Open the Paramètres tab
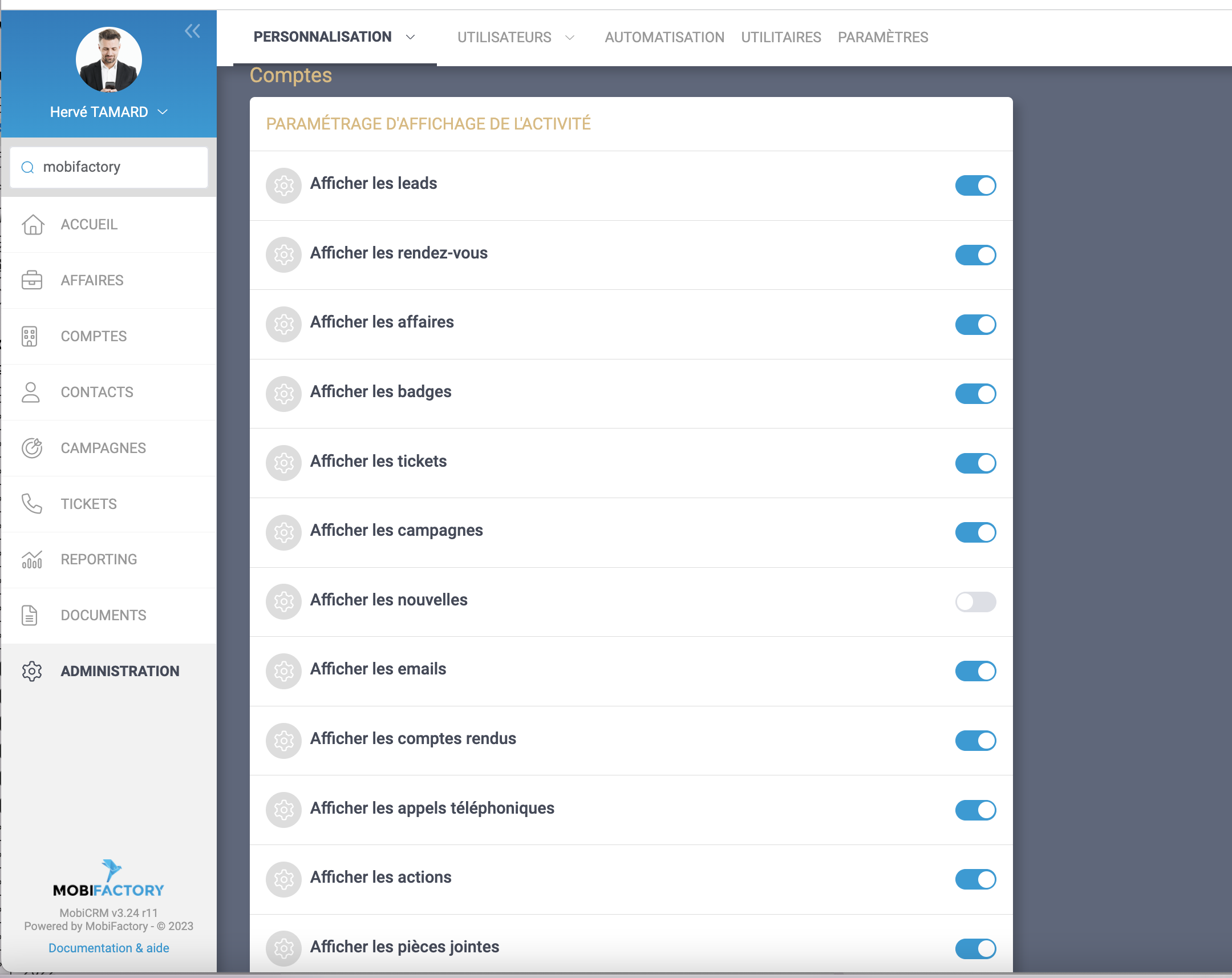 [882, 38]
